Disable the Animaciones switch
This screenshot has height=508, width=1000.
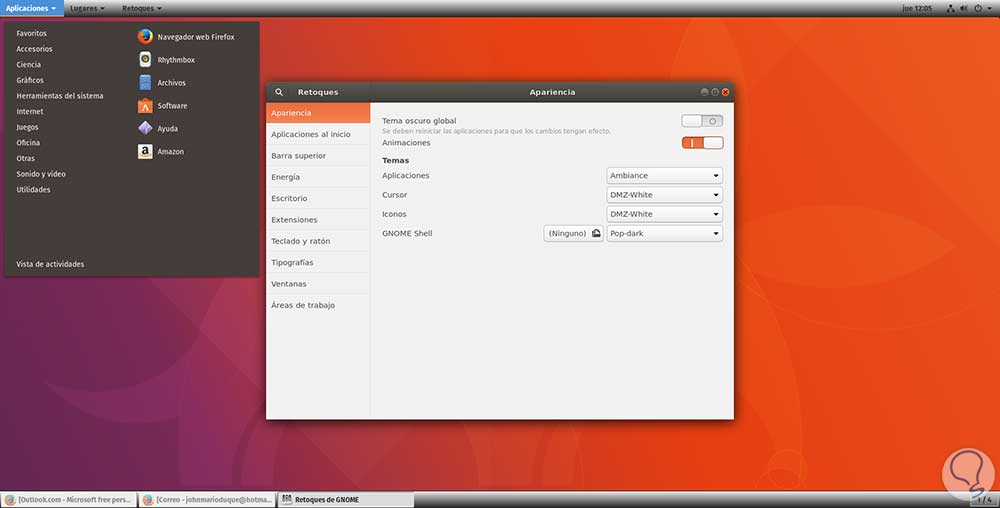click(702, 143)
